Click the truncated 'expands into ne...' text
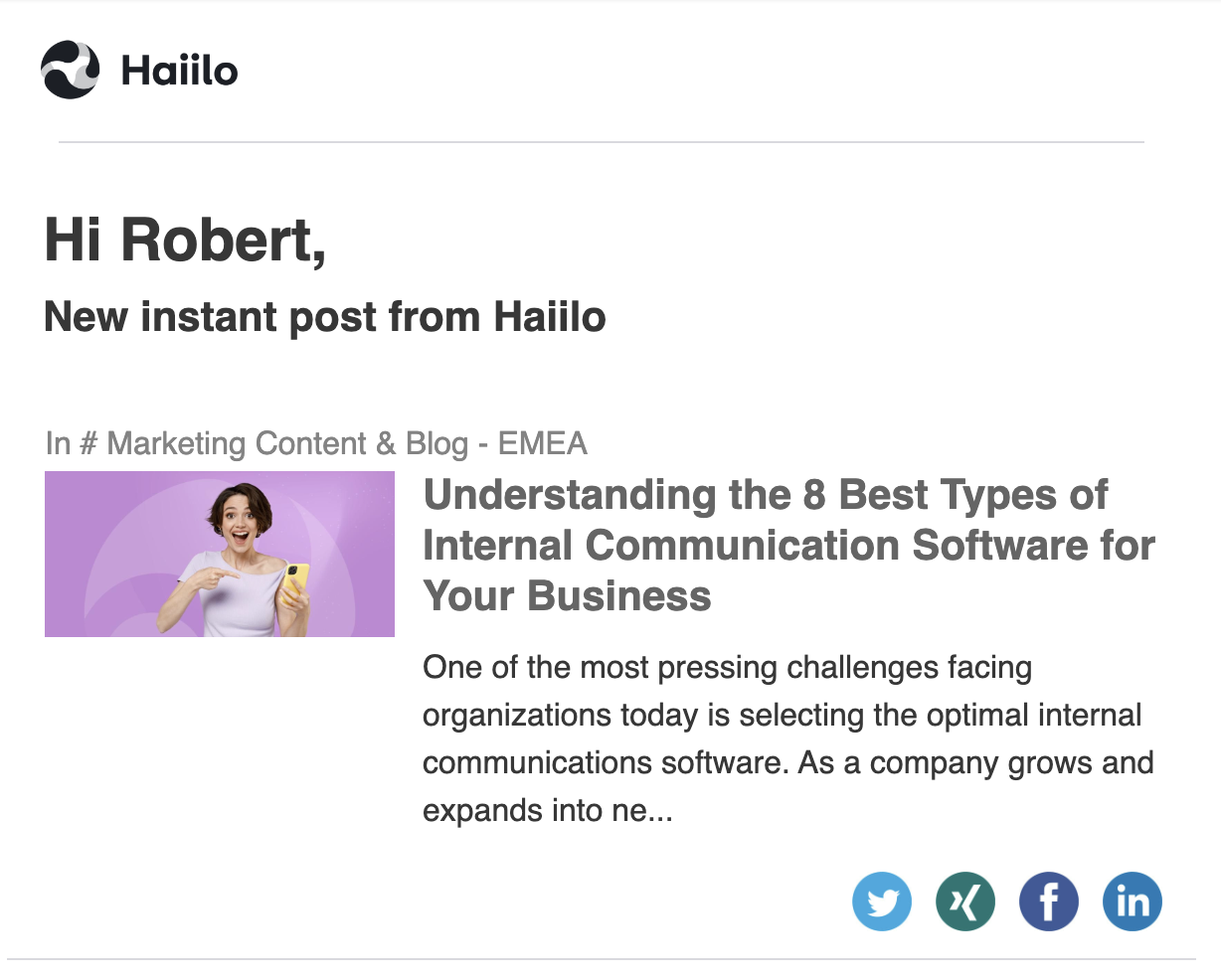The height and width of the screenshot is (980, 1221). (548, 811)
